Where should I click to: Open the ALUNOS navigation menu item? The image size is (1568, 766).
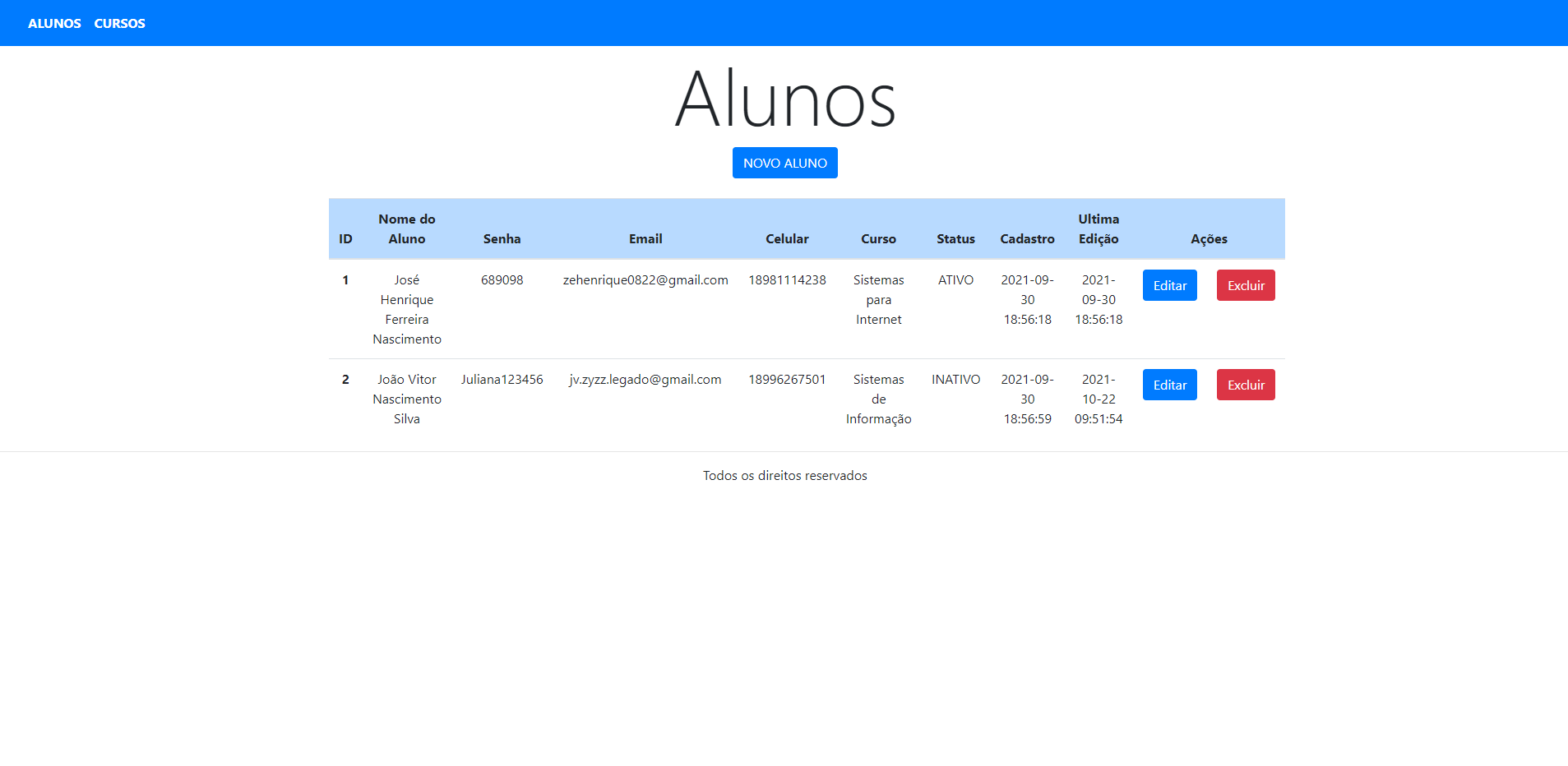(54, 23)
